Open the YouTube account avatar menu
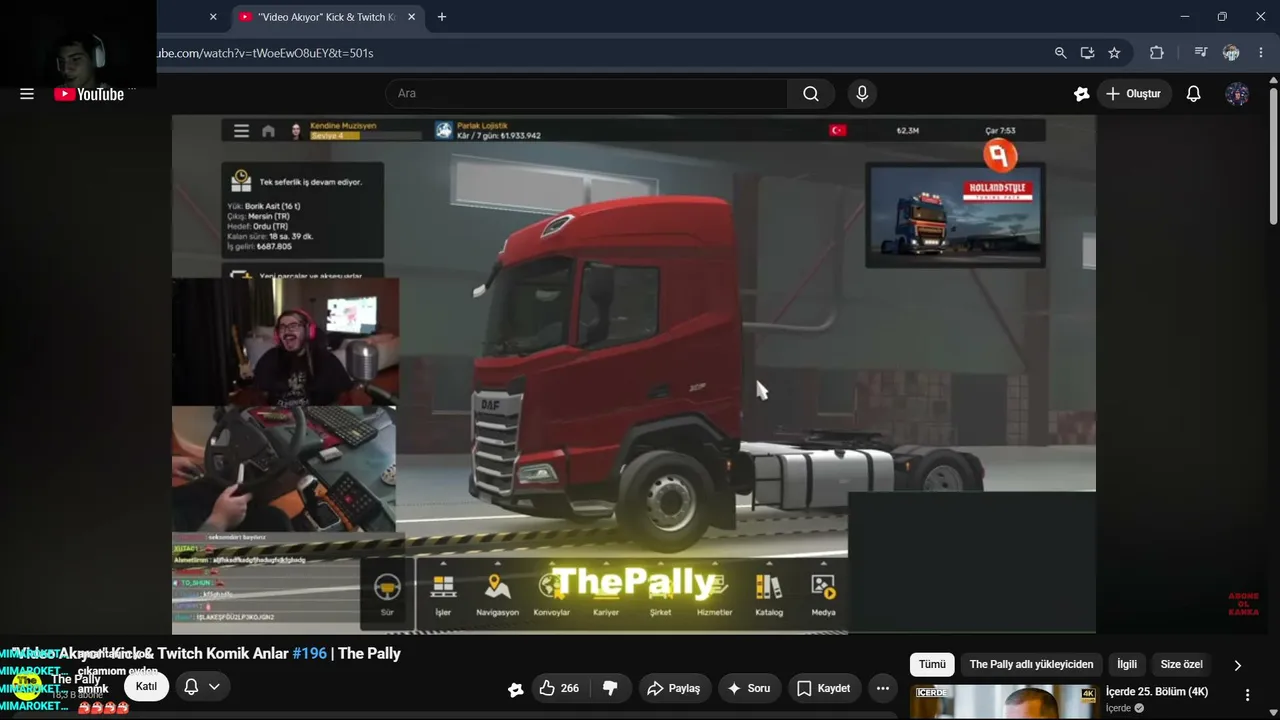 coord(1237,94)
